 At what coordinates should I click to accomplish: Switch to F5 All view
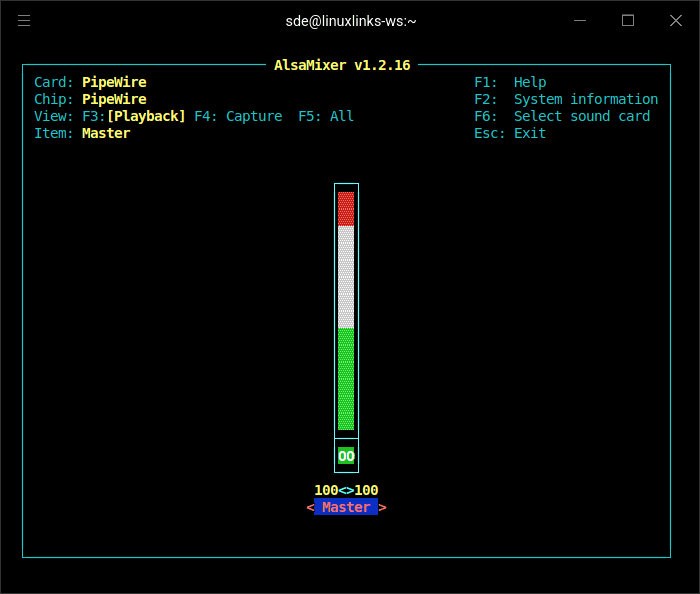[326, 116]
